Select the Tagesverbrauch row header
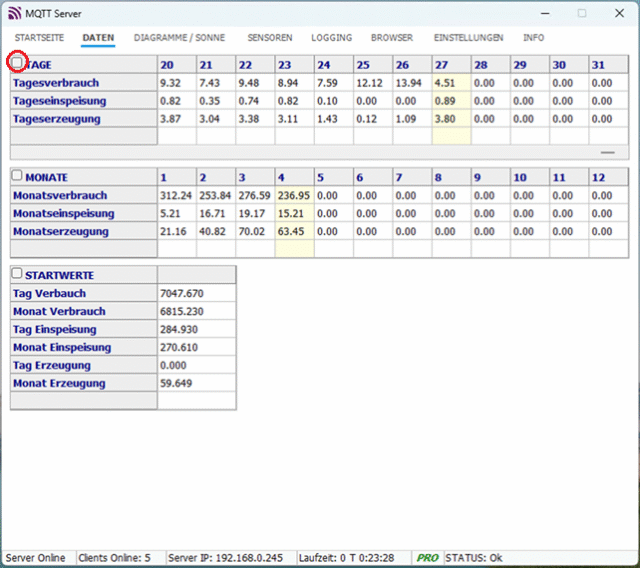 [x=84, y=83]
